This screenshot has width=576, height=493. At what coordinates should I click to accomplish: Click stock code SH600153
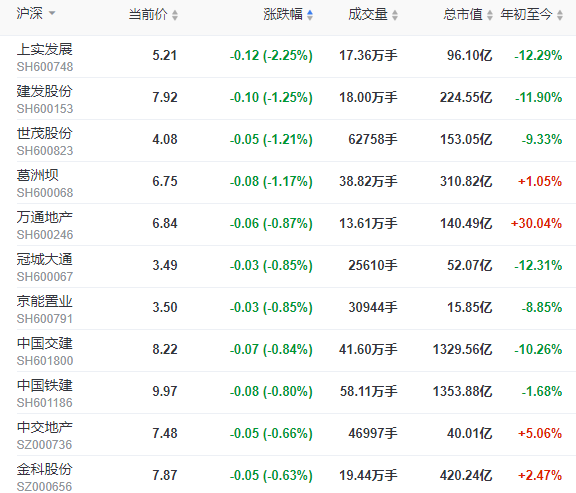(x=45, y=109)
